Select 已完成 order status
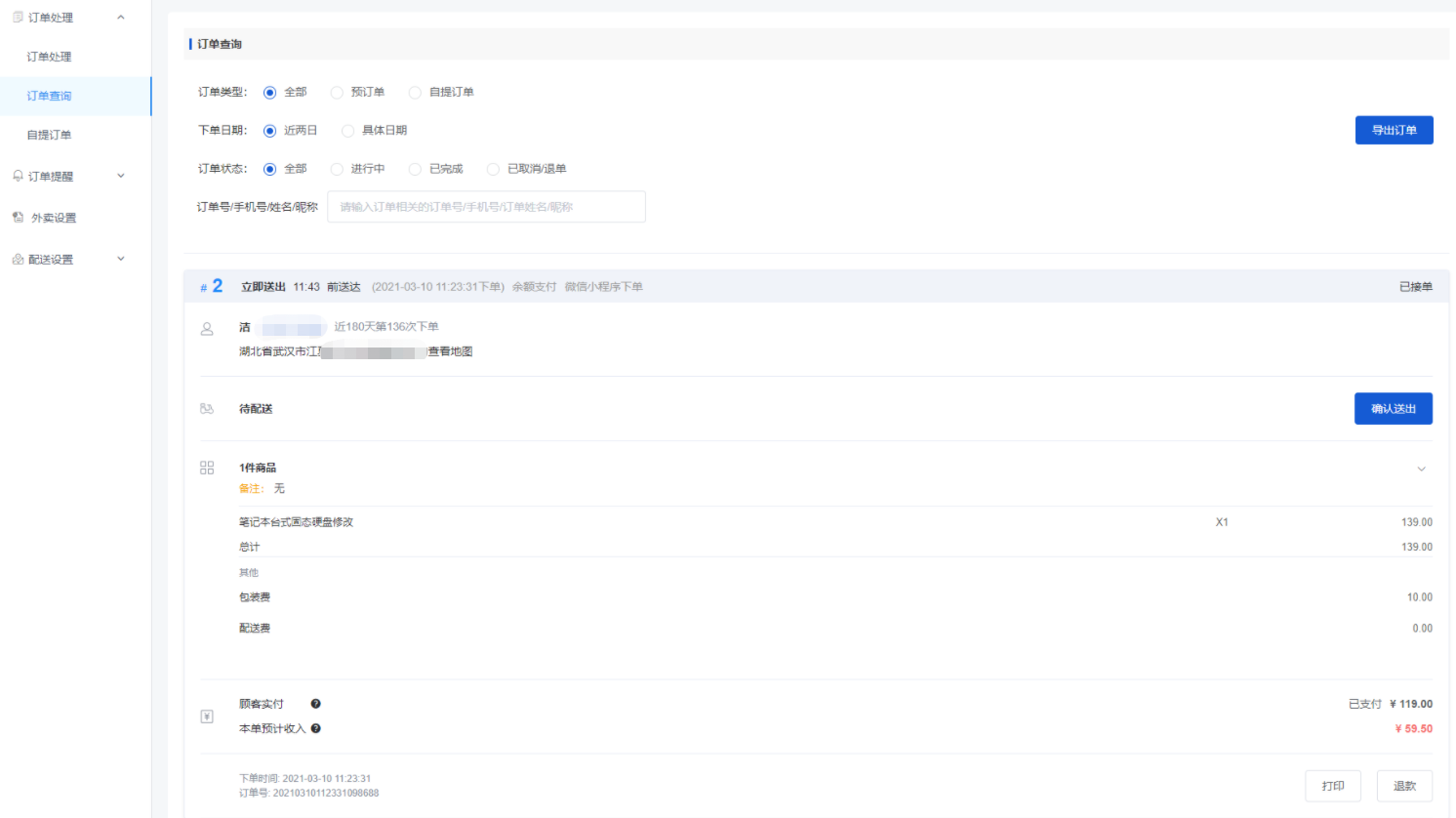Viewport: 1456px width, 818px height. tap(415, 169)
